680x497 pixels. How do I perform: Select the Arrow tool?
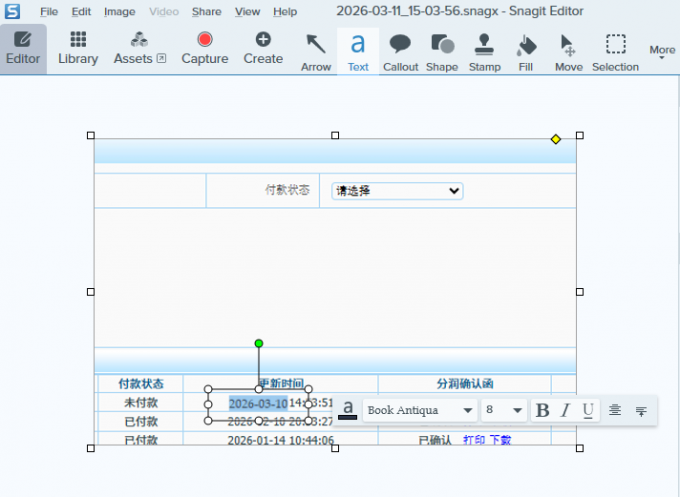[x=316, y=52]
